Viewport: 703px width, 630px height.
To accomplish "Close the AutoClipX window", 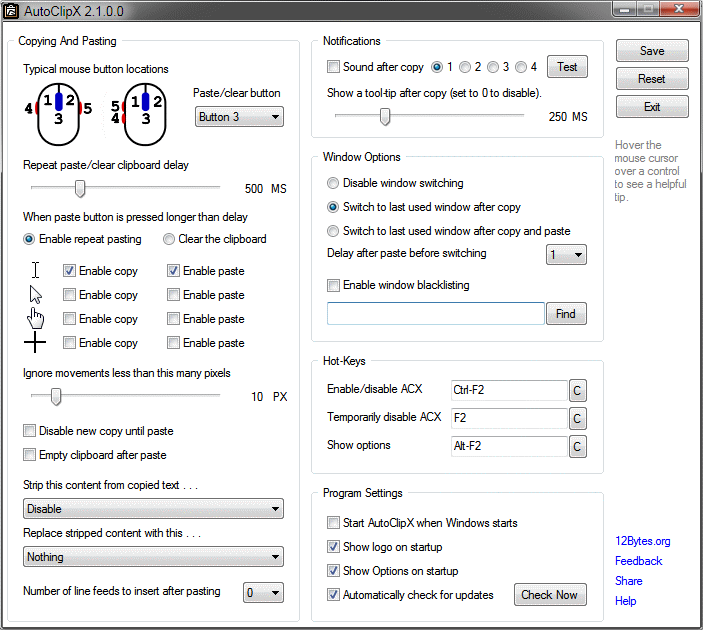I will click(x=679, y=9).
